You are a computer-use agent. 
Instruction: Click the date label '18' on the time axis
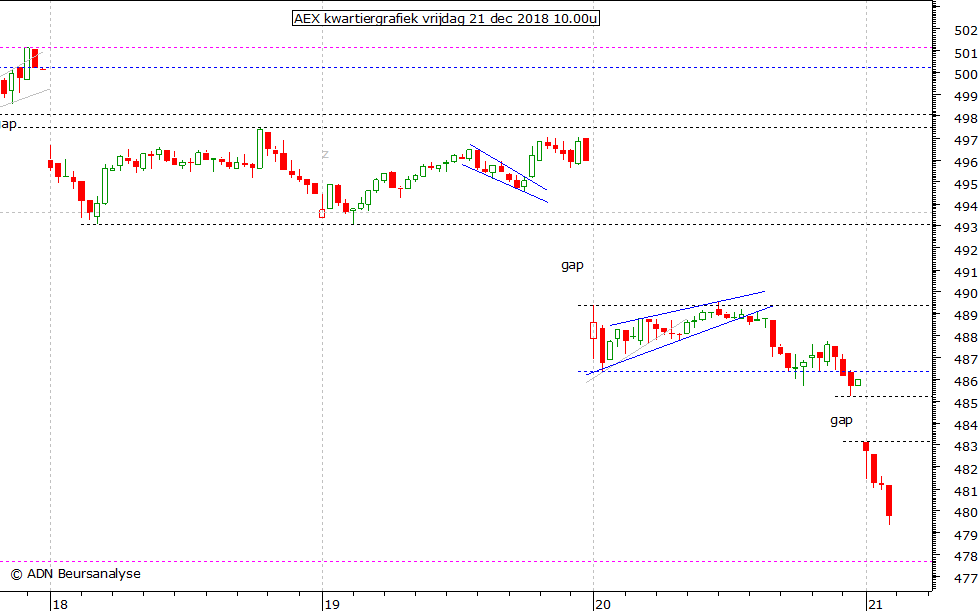click(60, 604)
